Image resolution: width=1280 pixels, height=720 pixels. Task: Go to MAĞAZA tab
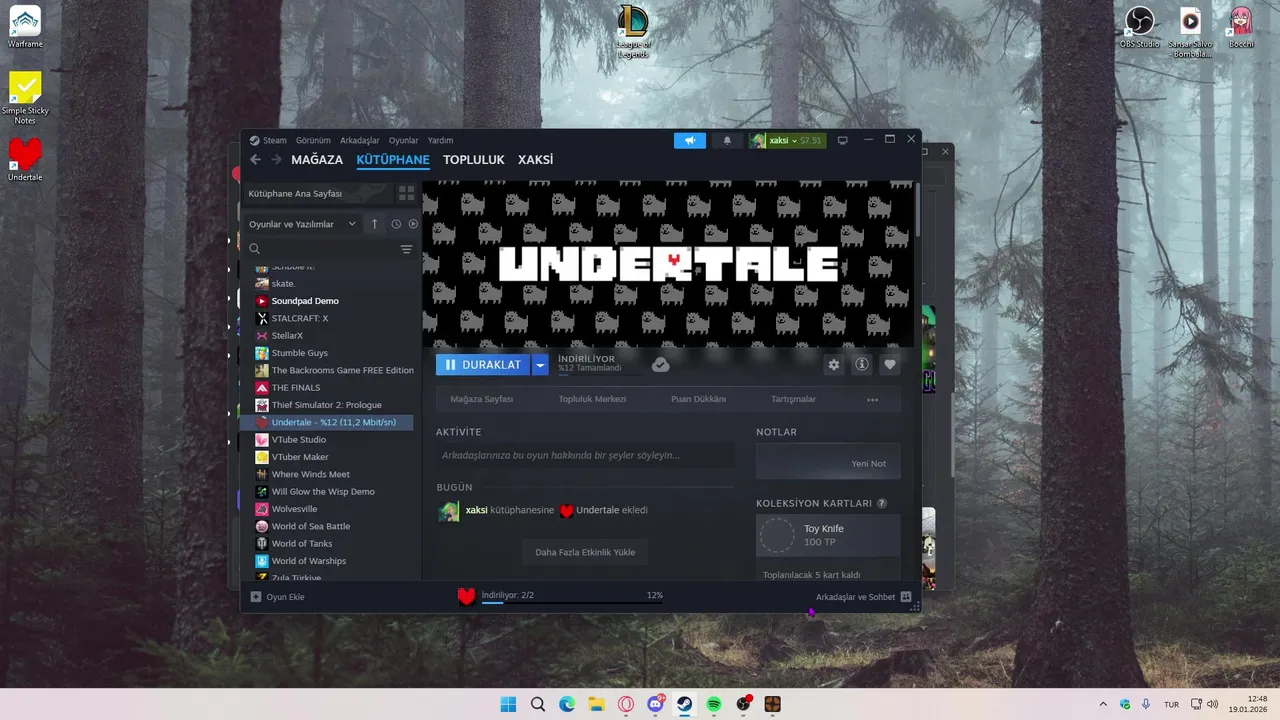pos(317,160)
